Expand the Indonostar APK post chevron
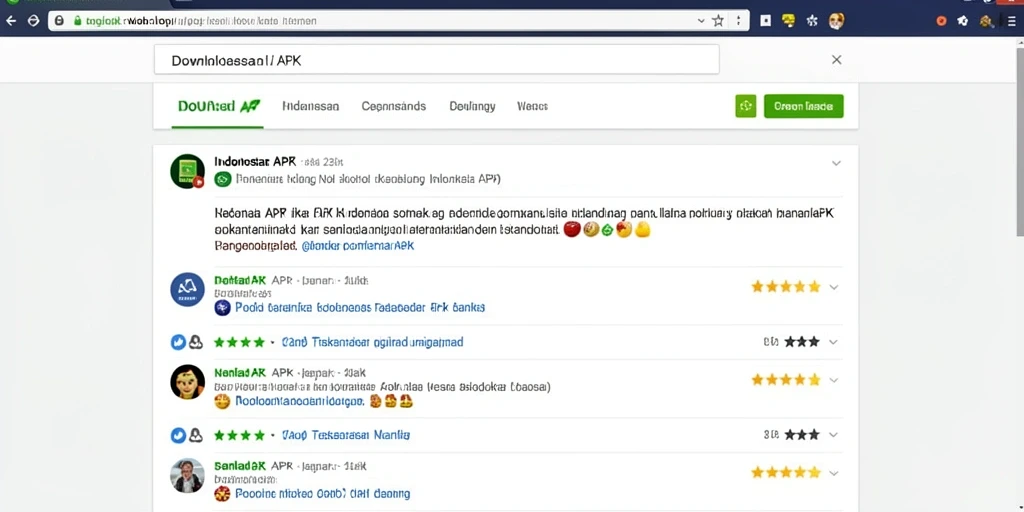This screenshot has height=512, width=1024. [x=836, y=163]
